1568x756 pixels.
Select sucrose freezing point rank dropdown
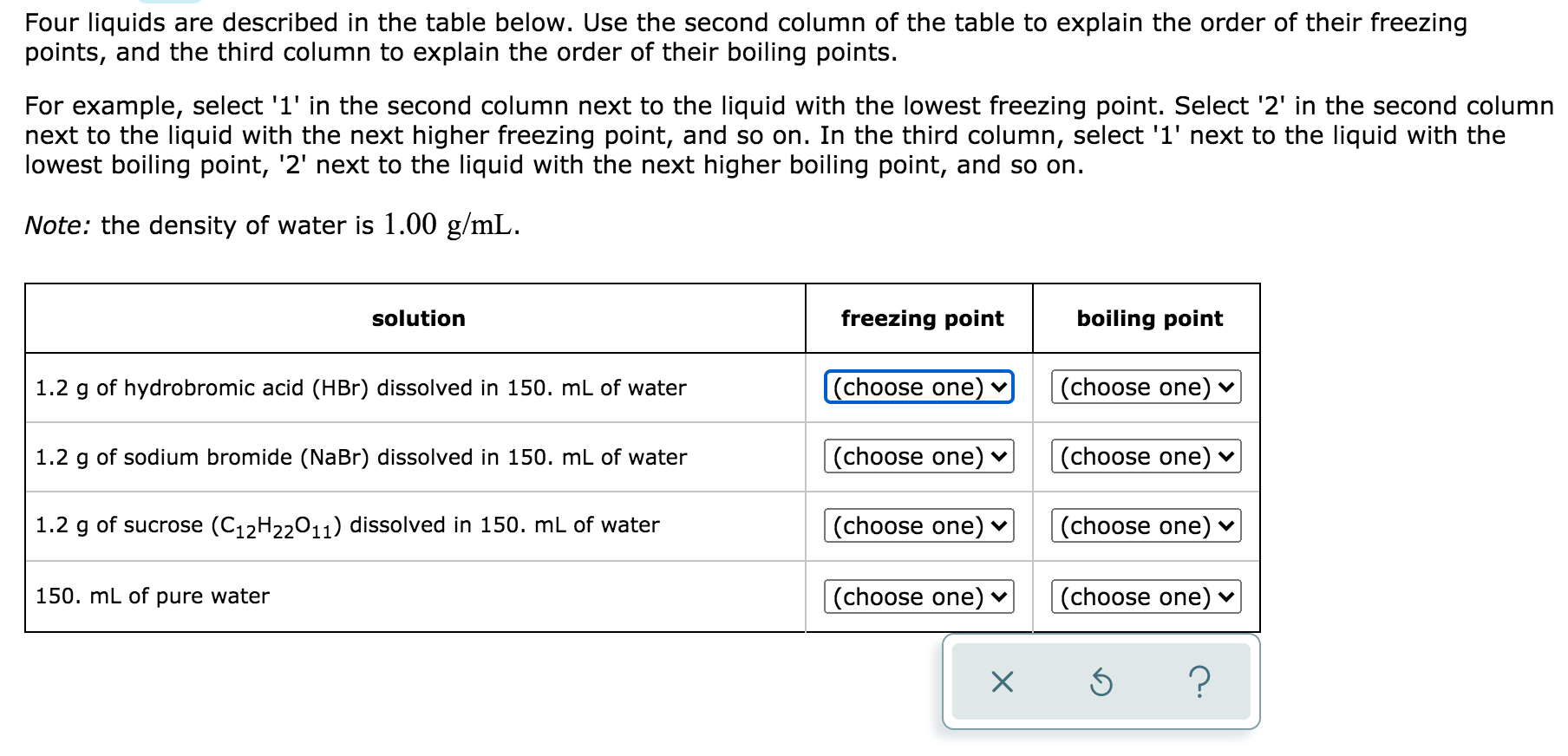(x=919, y=525)
